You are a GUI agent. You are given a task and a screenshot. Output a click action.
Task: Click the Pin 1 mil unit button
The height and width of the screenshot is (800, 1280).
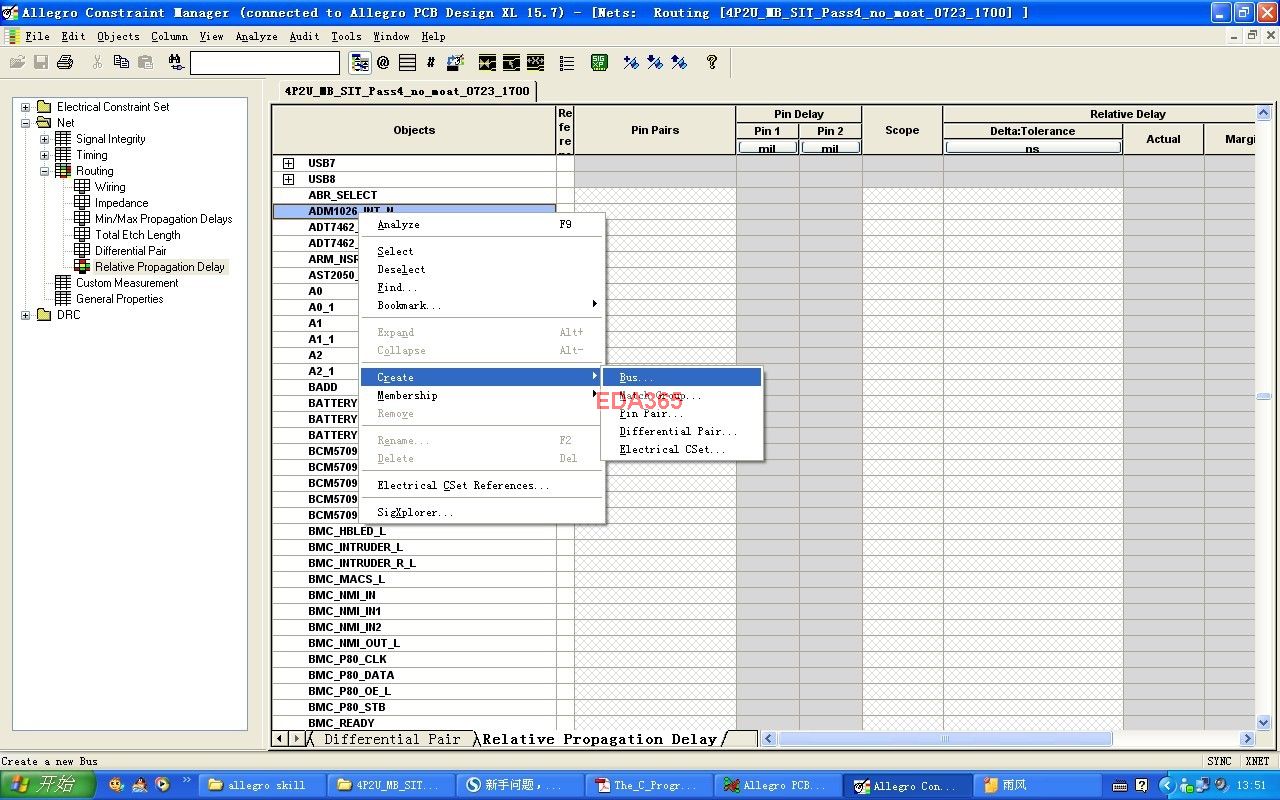point(767,148)
